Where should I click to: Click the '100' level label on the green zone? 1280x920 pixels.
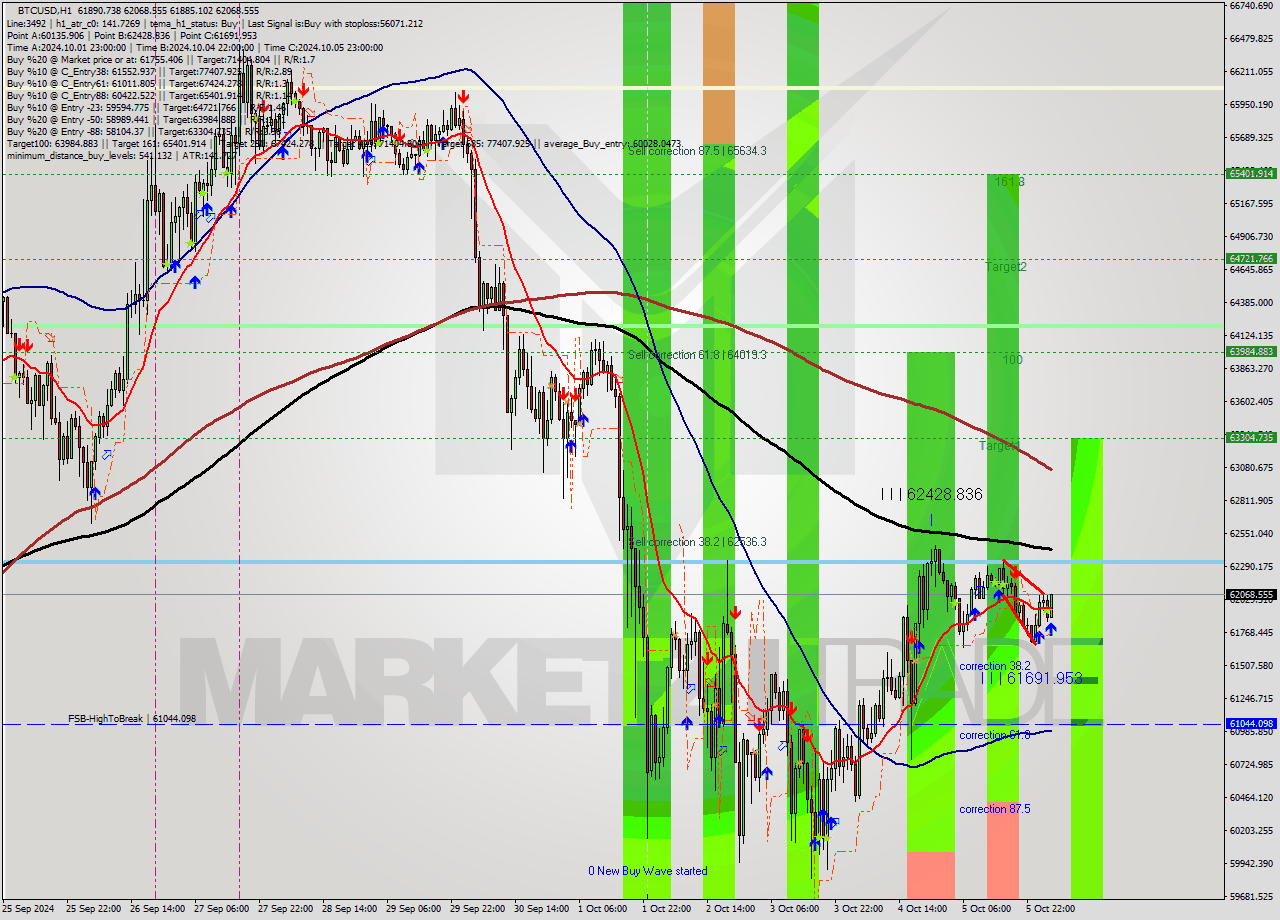tap(1013, 359)
